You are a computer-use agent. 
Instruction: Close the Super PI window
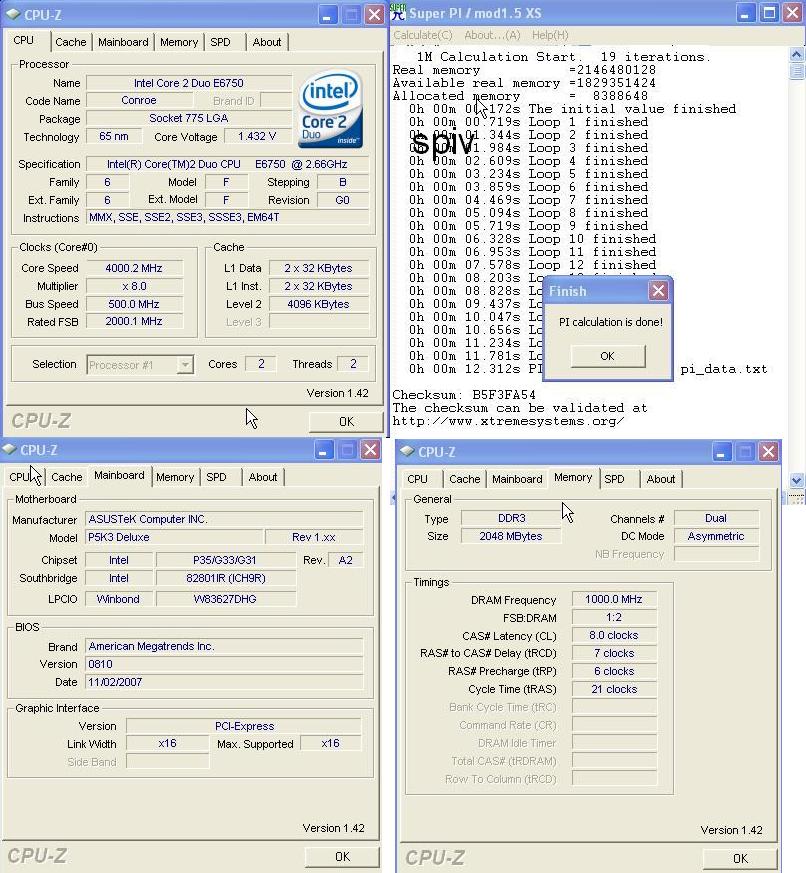(x=793, y=13)
